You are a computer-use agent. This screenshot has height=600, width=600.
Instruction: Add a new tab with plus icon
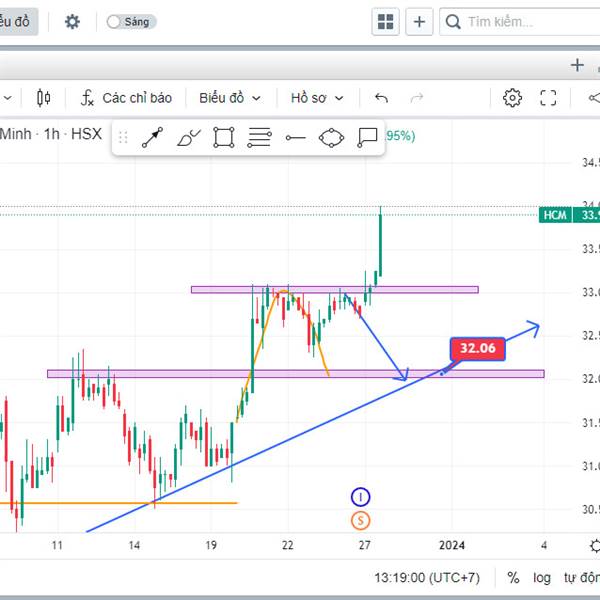tap(577, 65)
